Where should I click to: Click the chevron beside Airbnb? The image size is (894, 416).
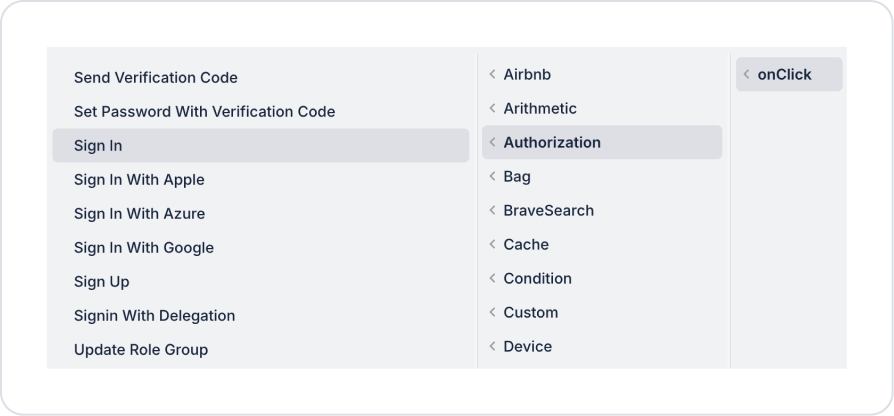(492, 75)
